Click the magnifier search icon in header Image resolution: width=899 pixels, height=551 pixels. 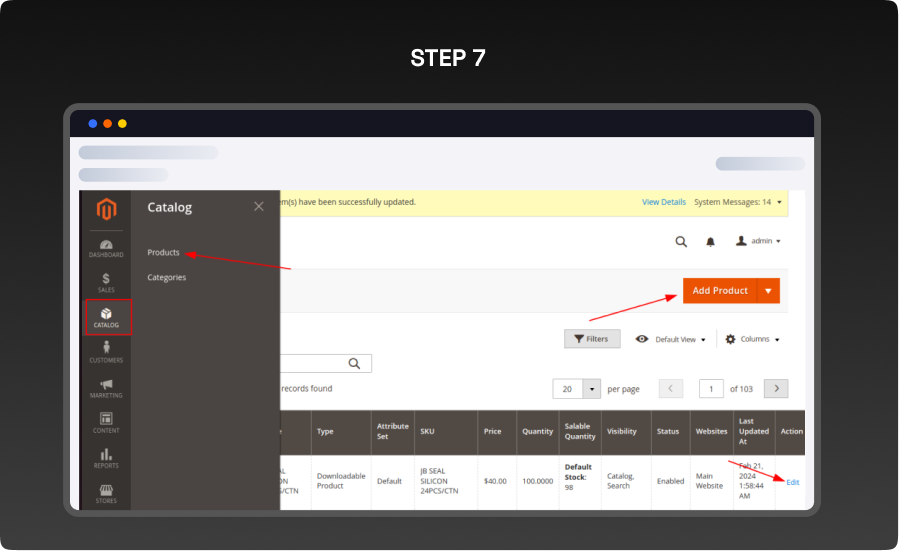[681, 241]
